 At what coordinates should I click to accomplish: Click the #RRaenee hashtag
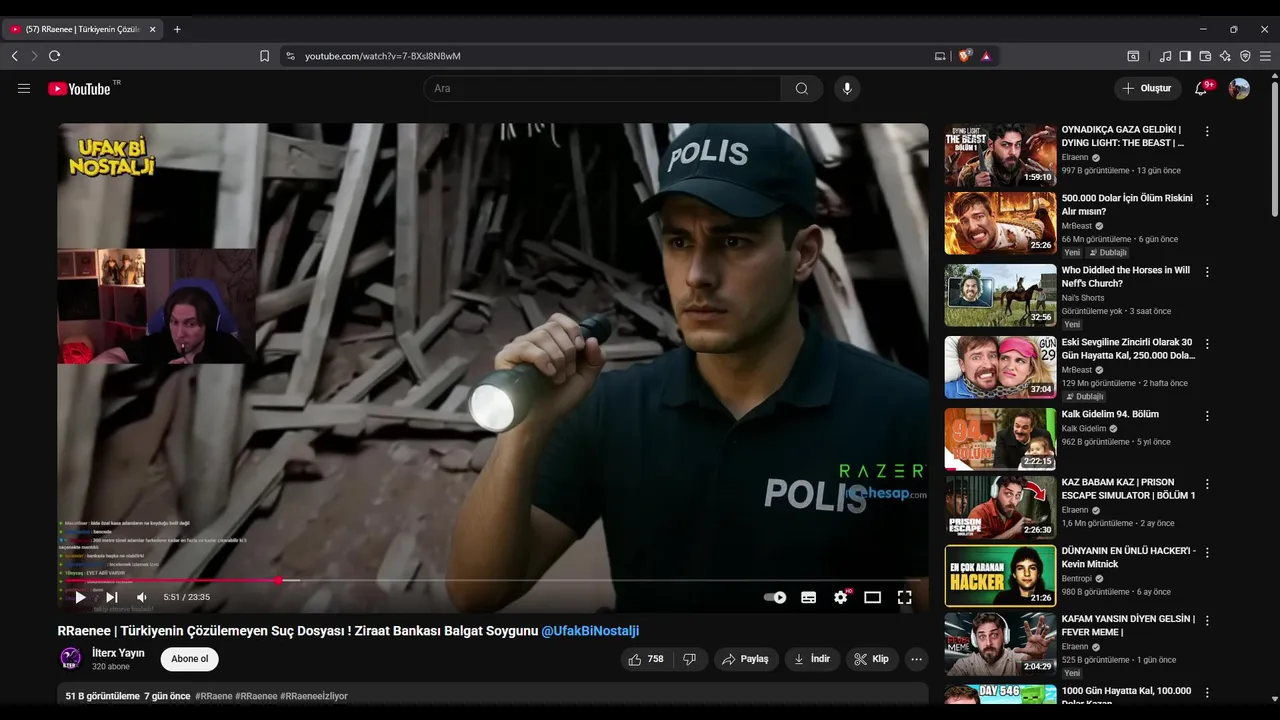[257, 696]
